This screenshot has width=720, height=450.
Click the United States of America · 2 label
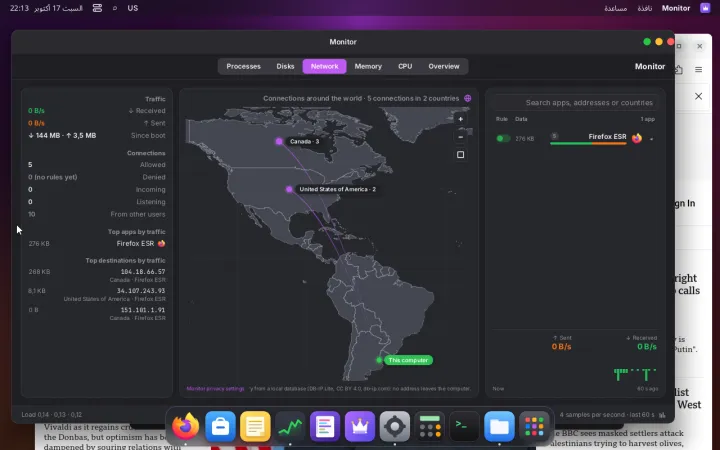(338, 189)
